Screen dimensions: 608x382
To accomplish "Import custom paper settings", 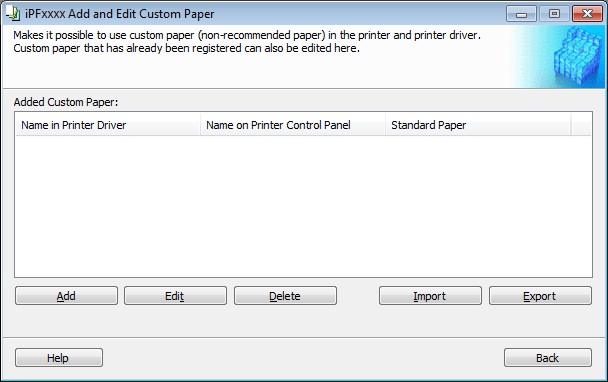I will pyautogui.click(x=430, y=296).
